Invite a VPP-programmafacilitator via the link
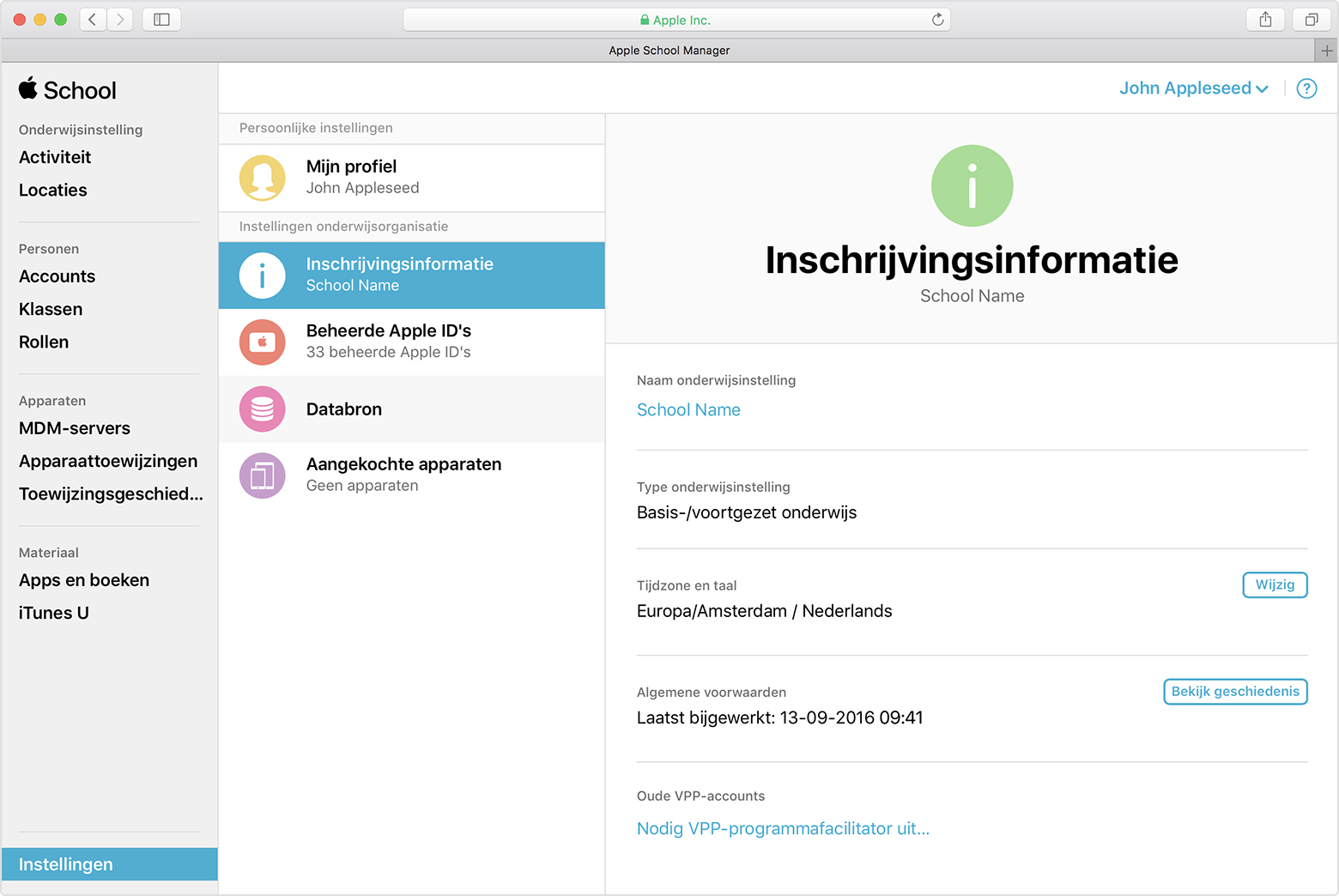Screen dimensions: 1339x896 point(783,828)
